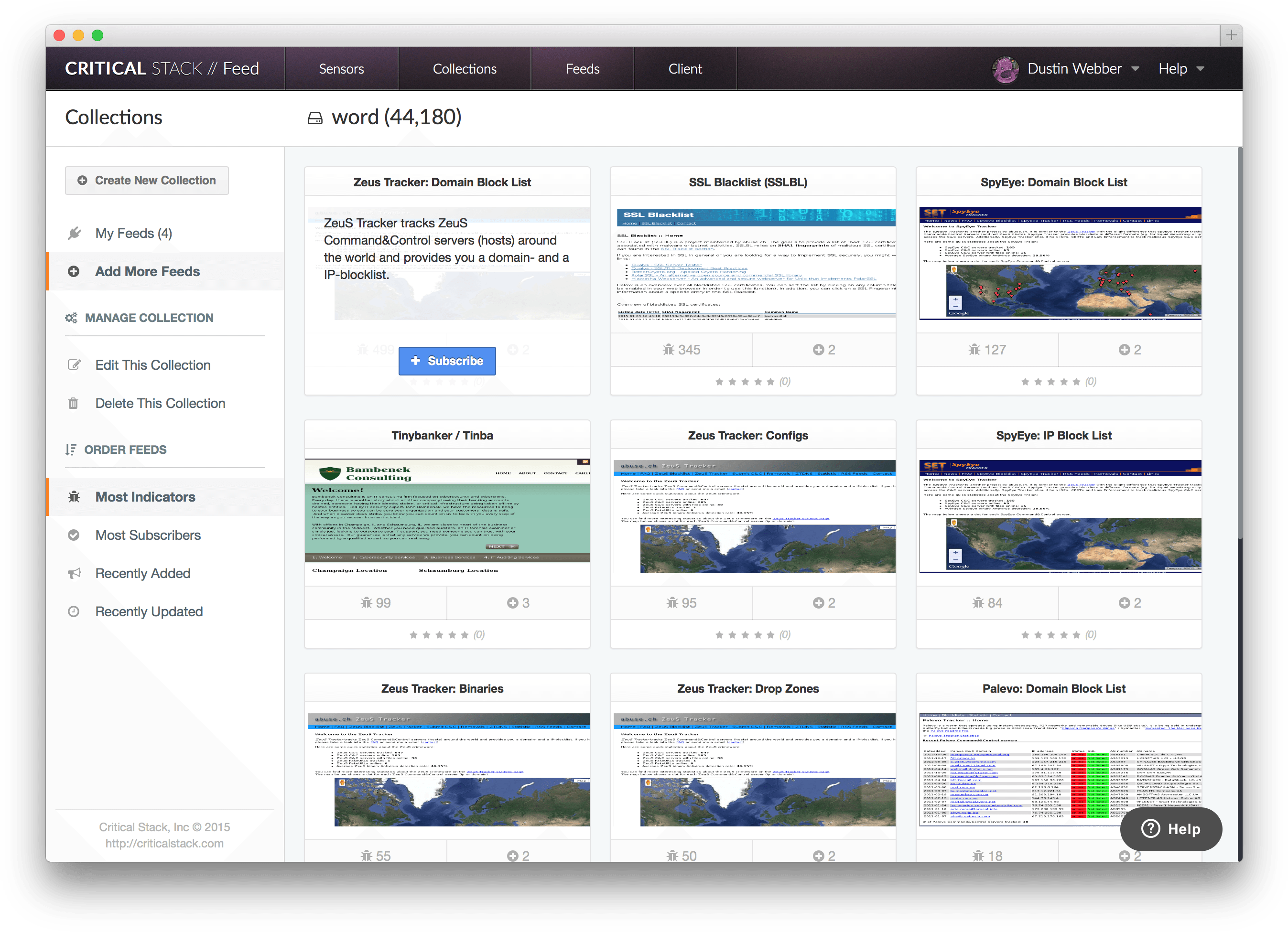Image resolution: width=1288 pixels, height=932 pixels.
Task: Sort feeds by Most Subscribers
Action: pos(148,535)
